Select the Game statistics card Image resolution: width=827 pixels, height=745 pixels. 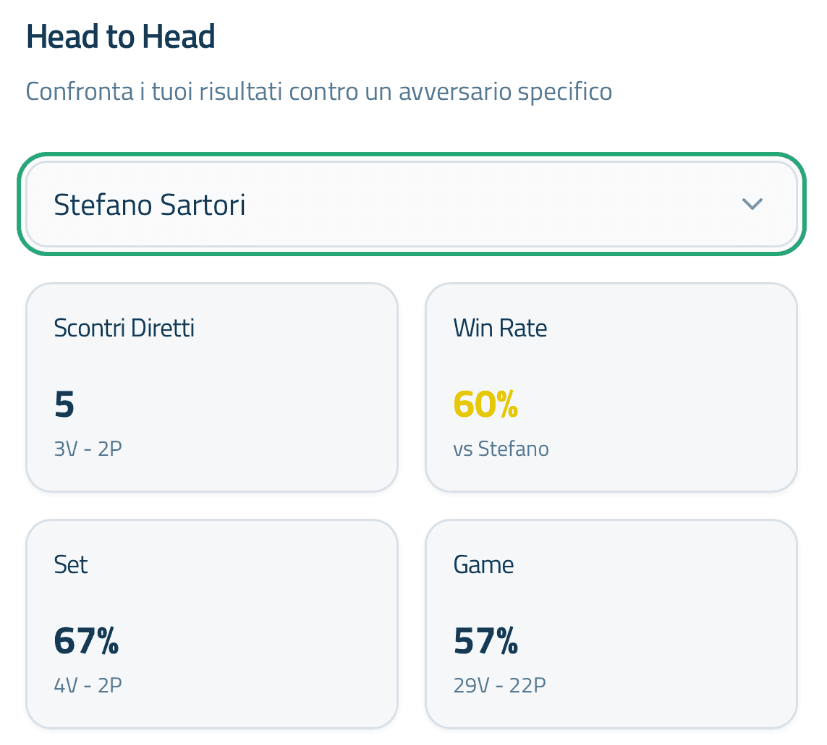point(611,623)
